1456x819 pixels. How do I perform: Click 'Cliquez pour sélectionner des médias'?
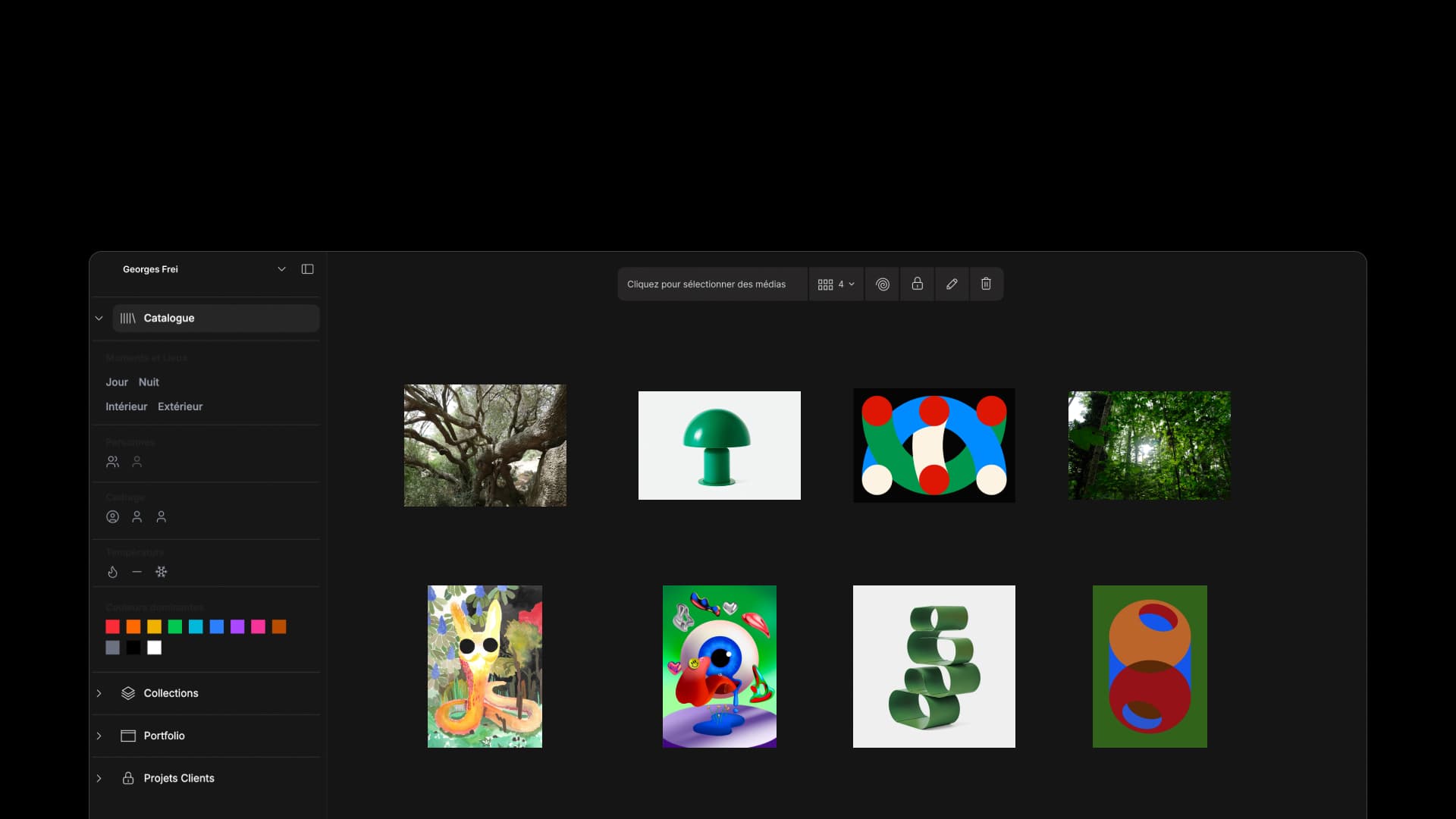tap(706, 284)
